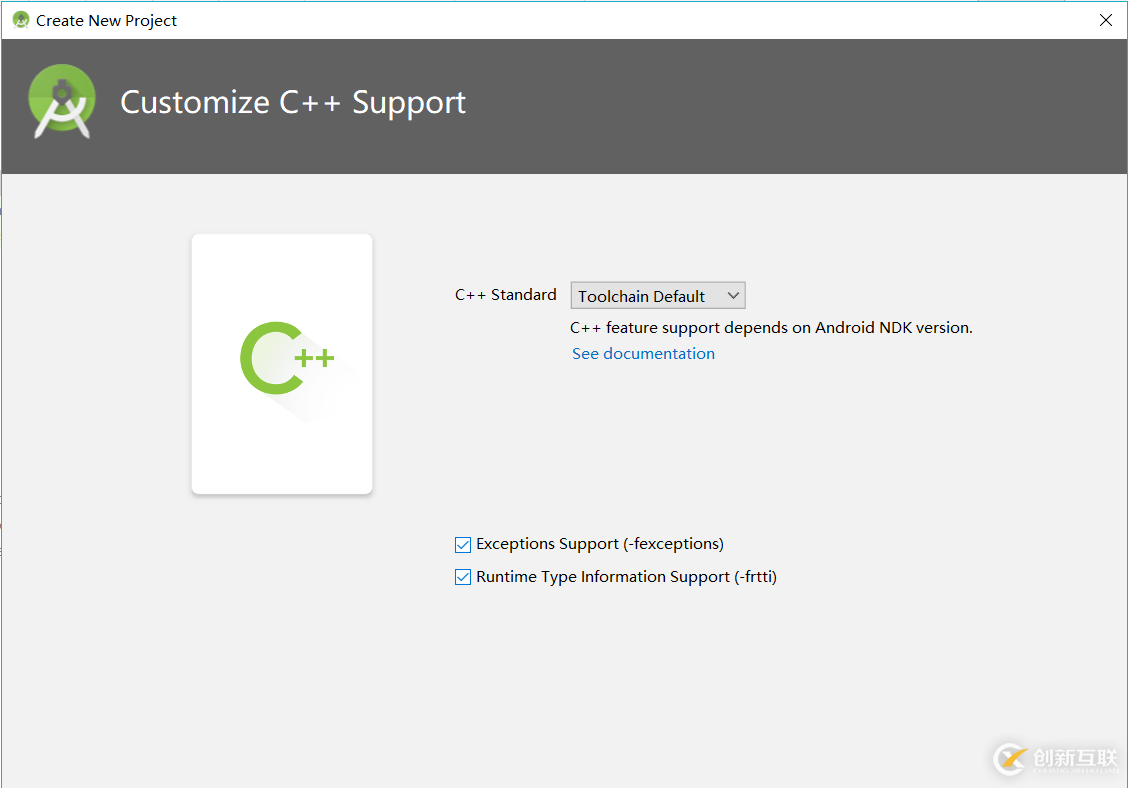Click the "Runtime Type Information Support (-frtti)" label
Viewport: 1128px width, 788px height.
[626, 577]
